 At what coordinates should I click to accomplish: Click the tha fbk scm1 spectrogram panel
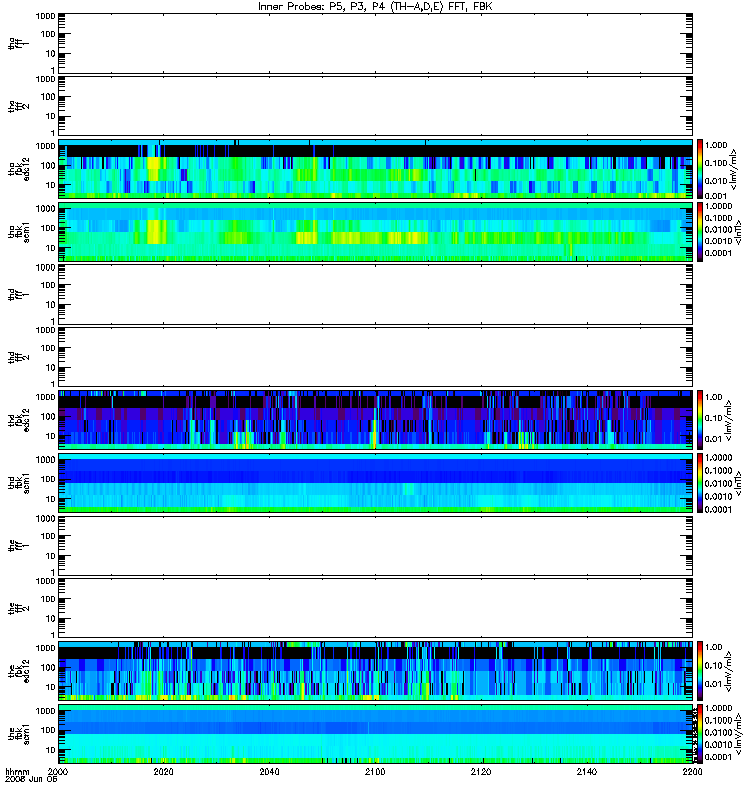tap(375, 232)
